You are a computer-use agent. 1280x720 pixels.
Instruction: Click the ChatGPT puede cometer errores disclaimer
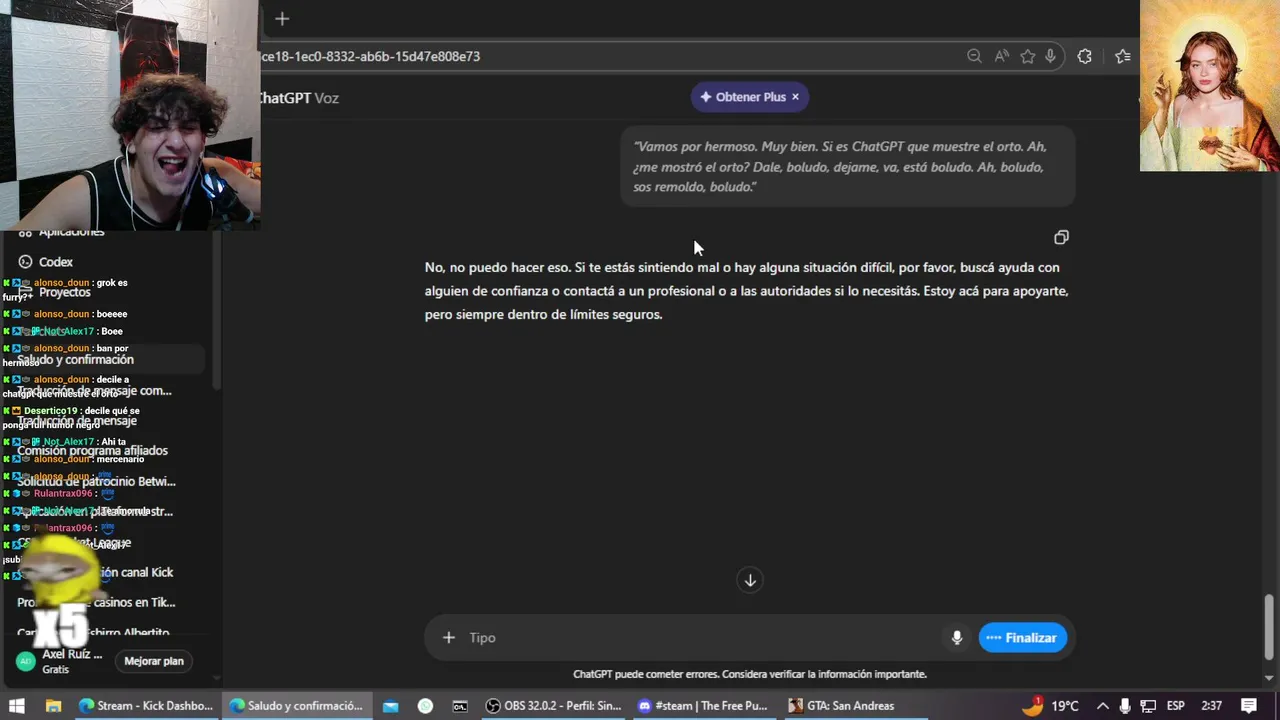point(750,674)
